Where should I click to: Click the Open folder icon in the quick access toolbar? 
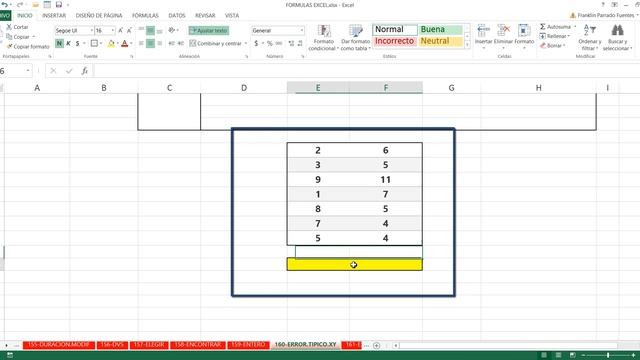pyautogui.click(x=36, y=5)
